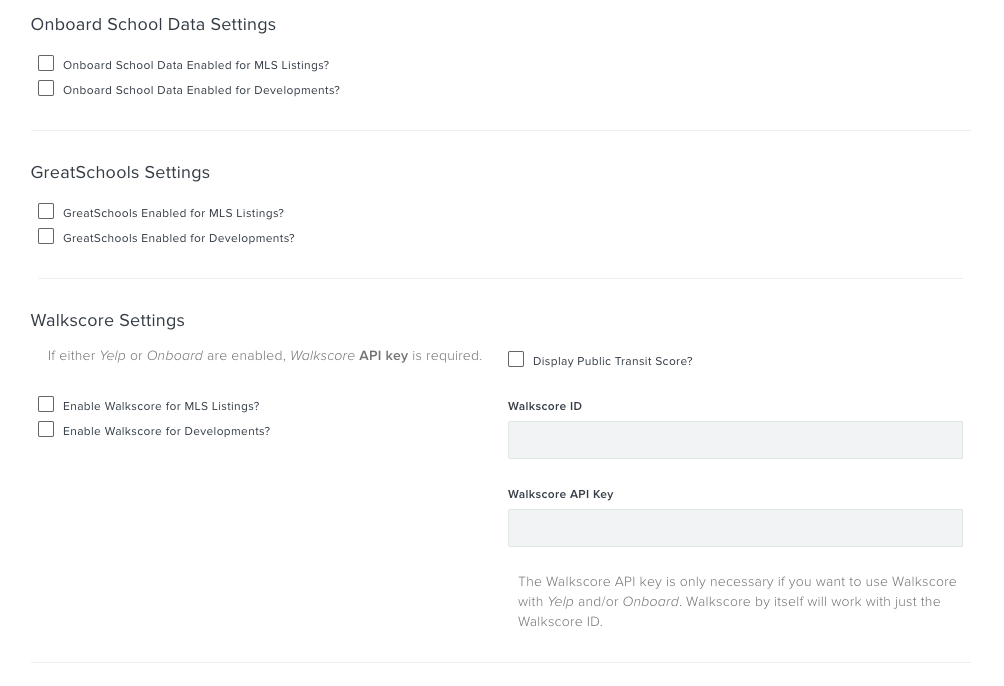Click the GreatSchools Settings heading

click(x=120, y=172)
